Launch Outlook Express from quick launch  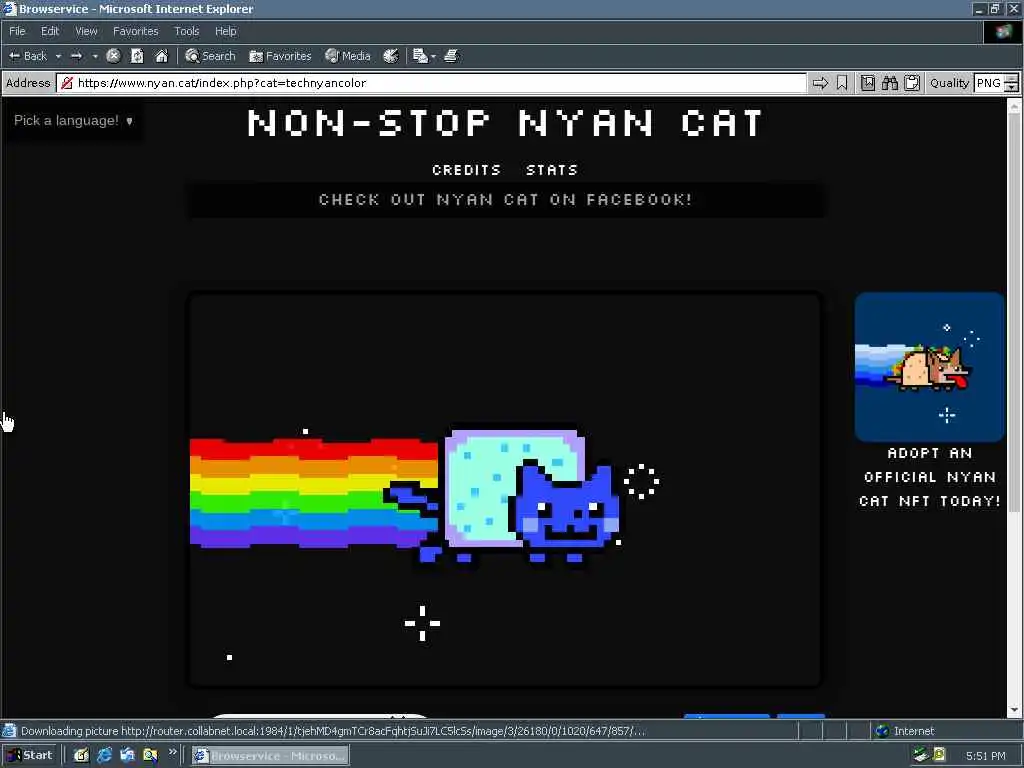pyautogui.click(x=127, y=756)
